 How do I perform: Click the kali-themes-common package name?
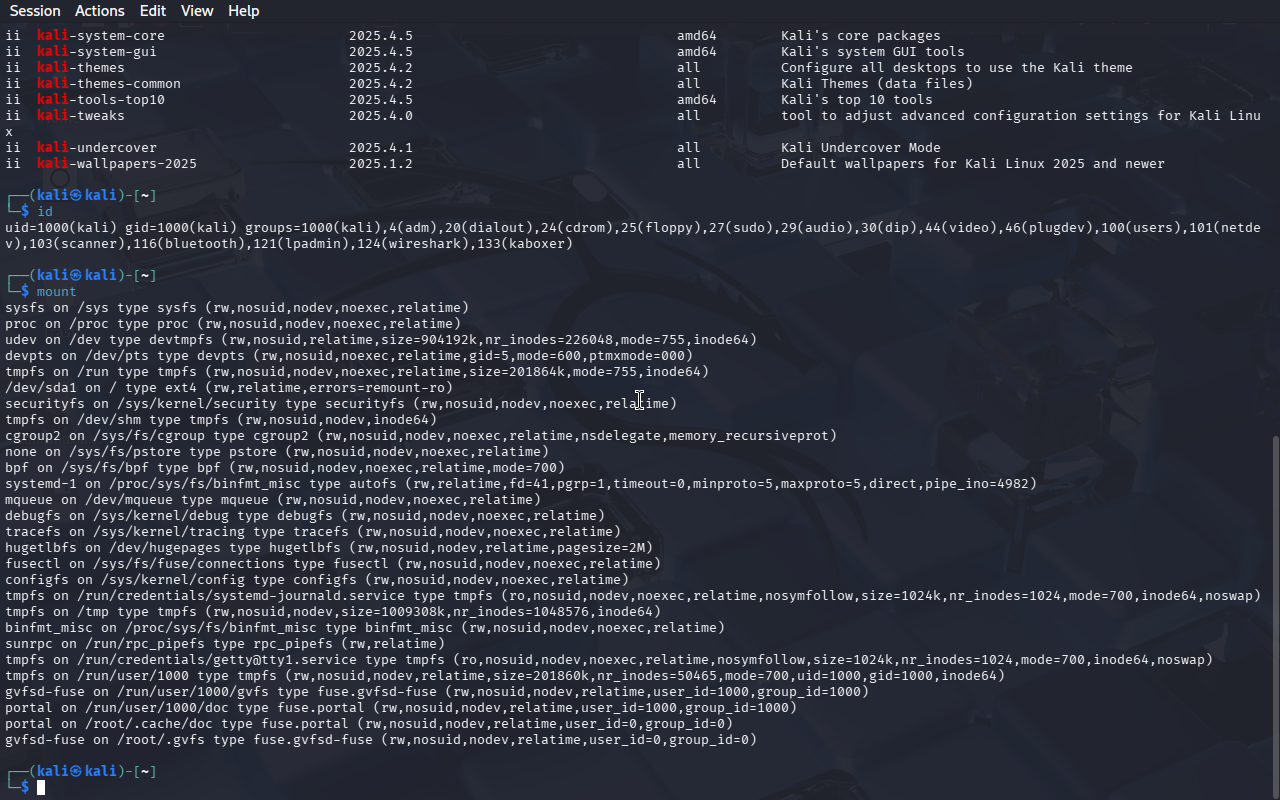click(109, 84)
